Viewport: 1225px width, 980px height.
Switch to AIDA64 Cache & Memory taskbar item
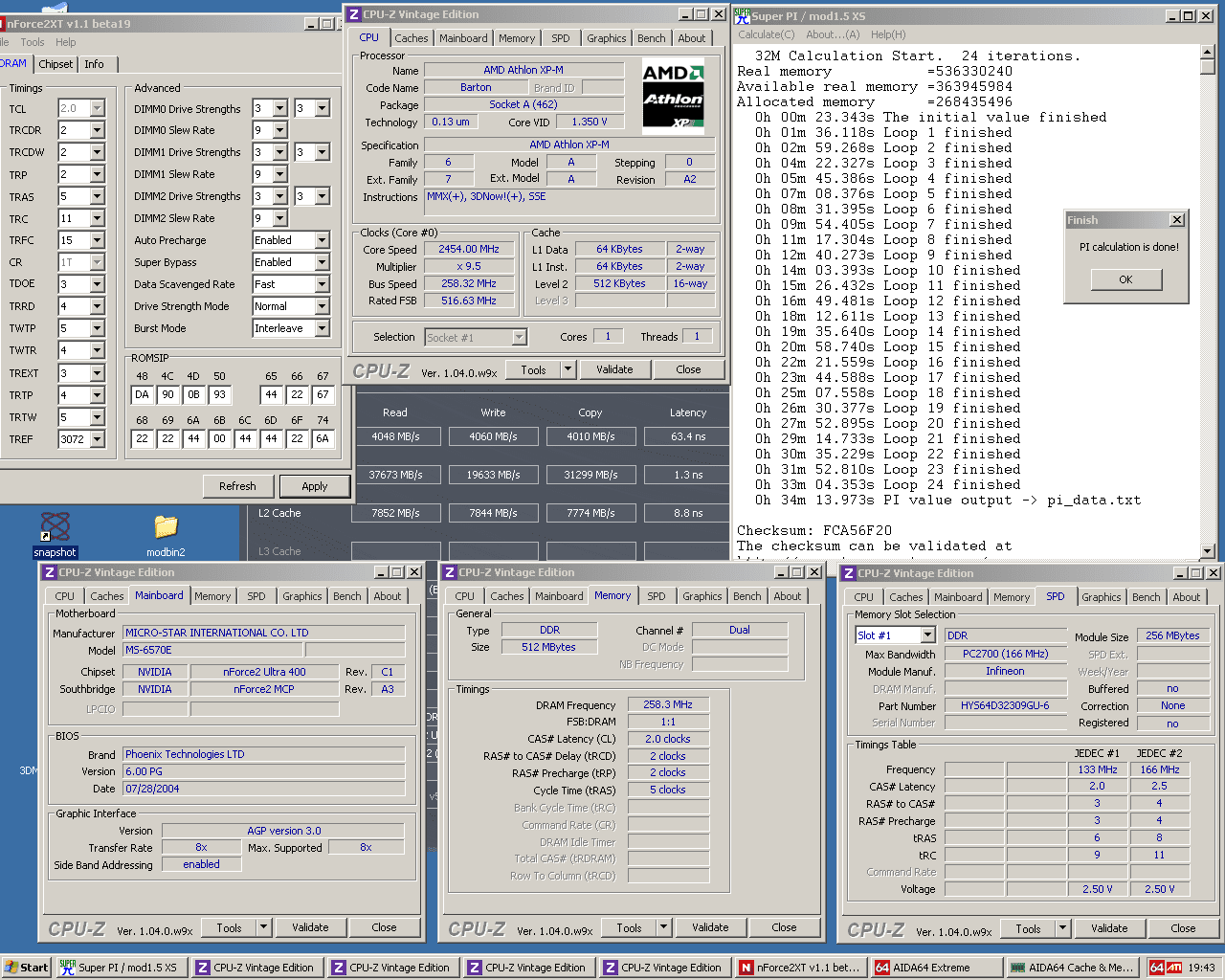coord(1072,968)
